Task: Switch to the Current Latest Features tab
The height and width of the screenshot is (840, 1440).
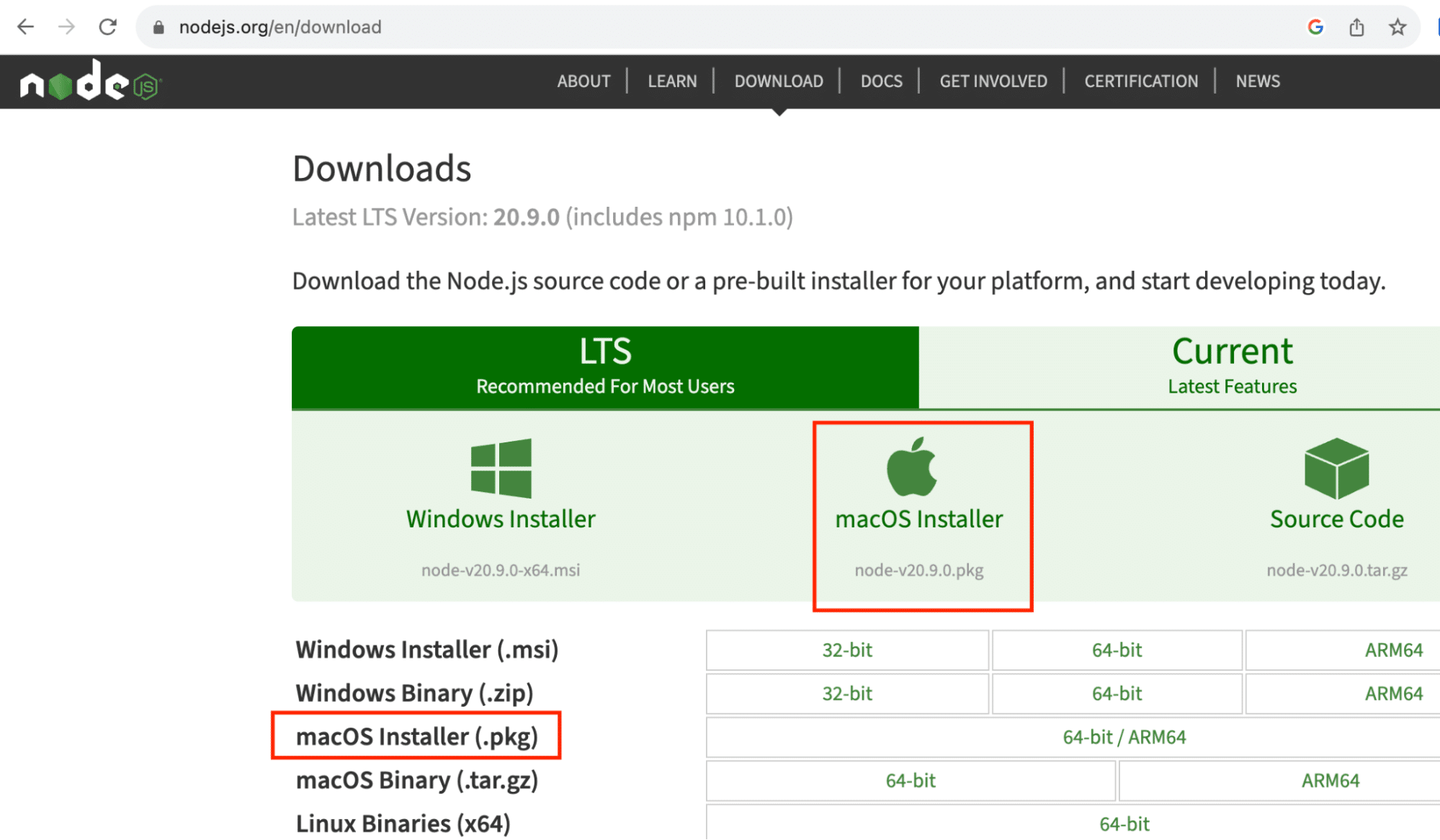Action: tap(1231, 365)
